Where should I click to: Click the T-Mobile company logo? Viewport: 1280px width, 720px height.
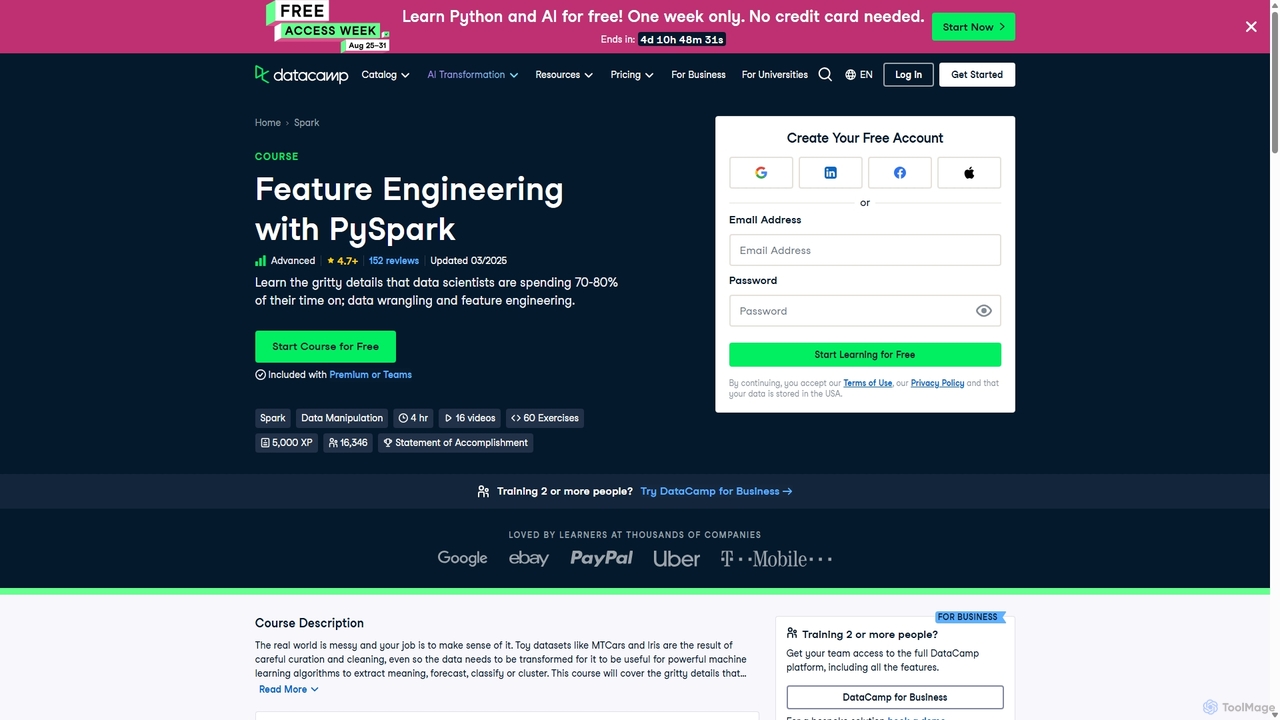776,559
